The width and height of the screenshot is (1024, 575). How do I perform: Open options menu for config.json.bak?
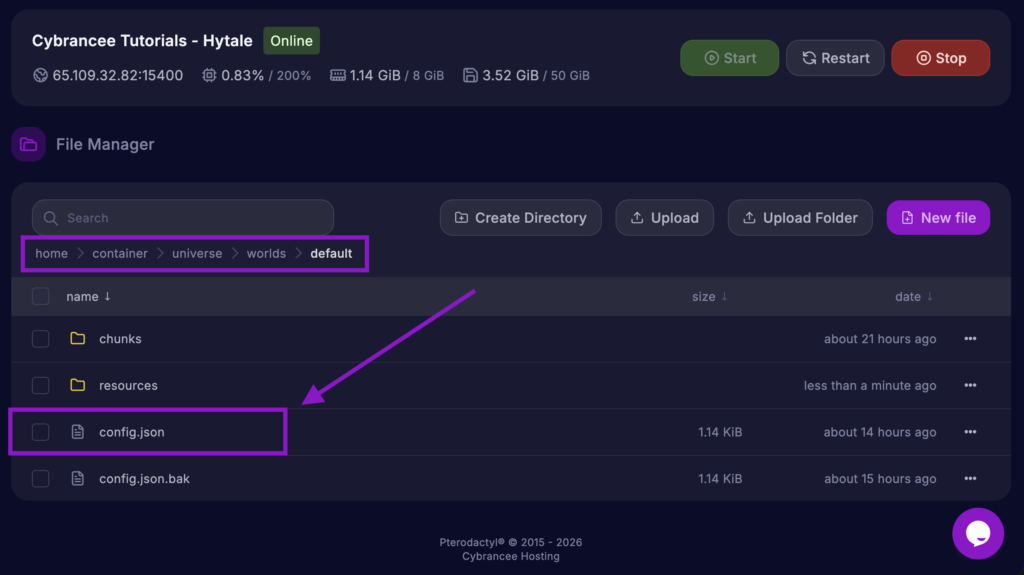point(969,479)
